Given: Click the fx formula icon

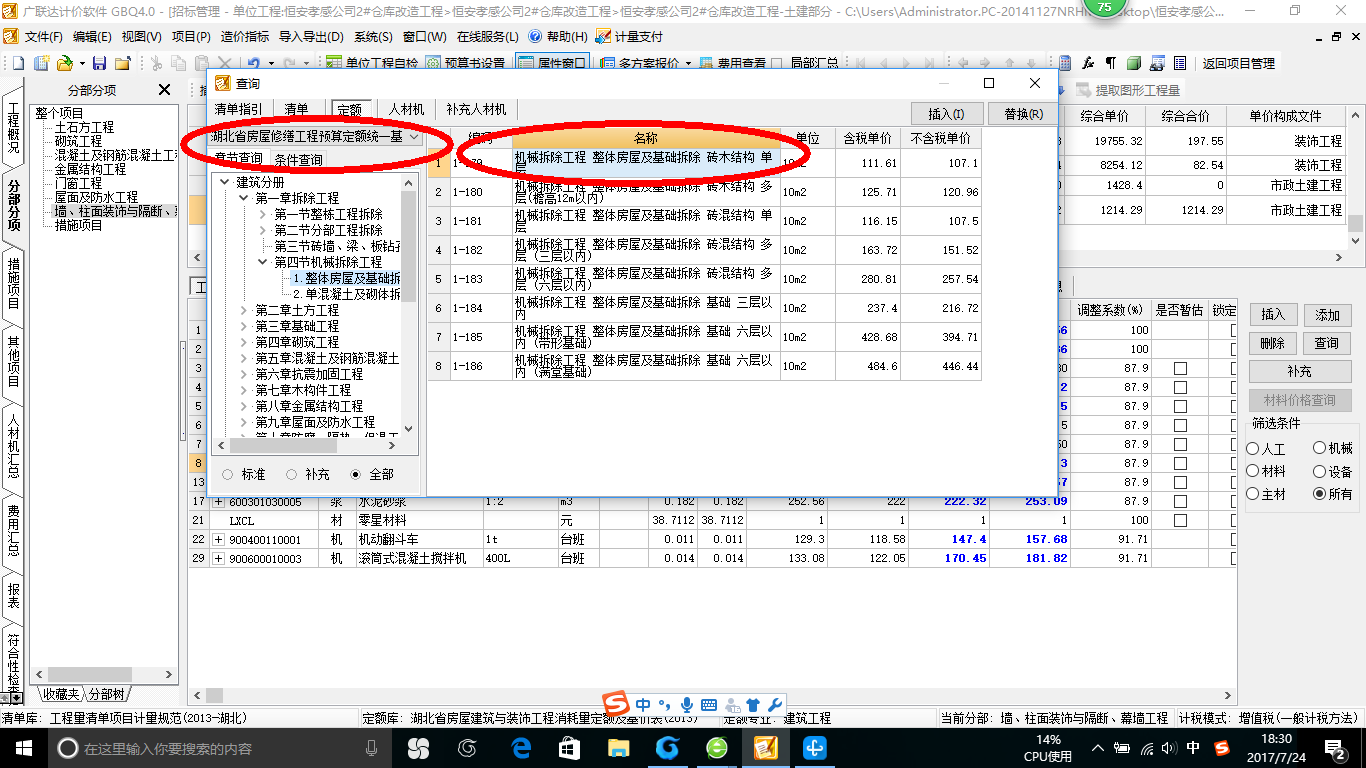Looking at the screenshot, I should tap(1089, 63).
